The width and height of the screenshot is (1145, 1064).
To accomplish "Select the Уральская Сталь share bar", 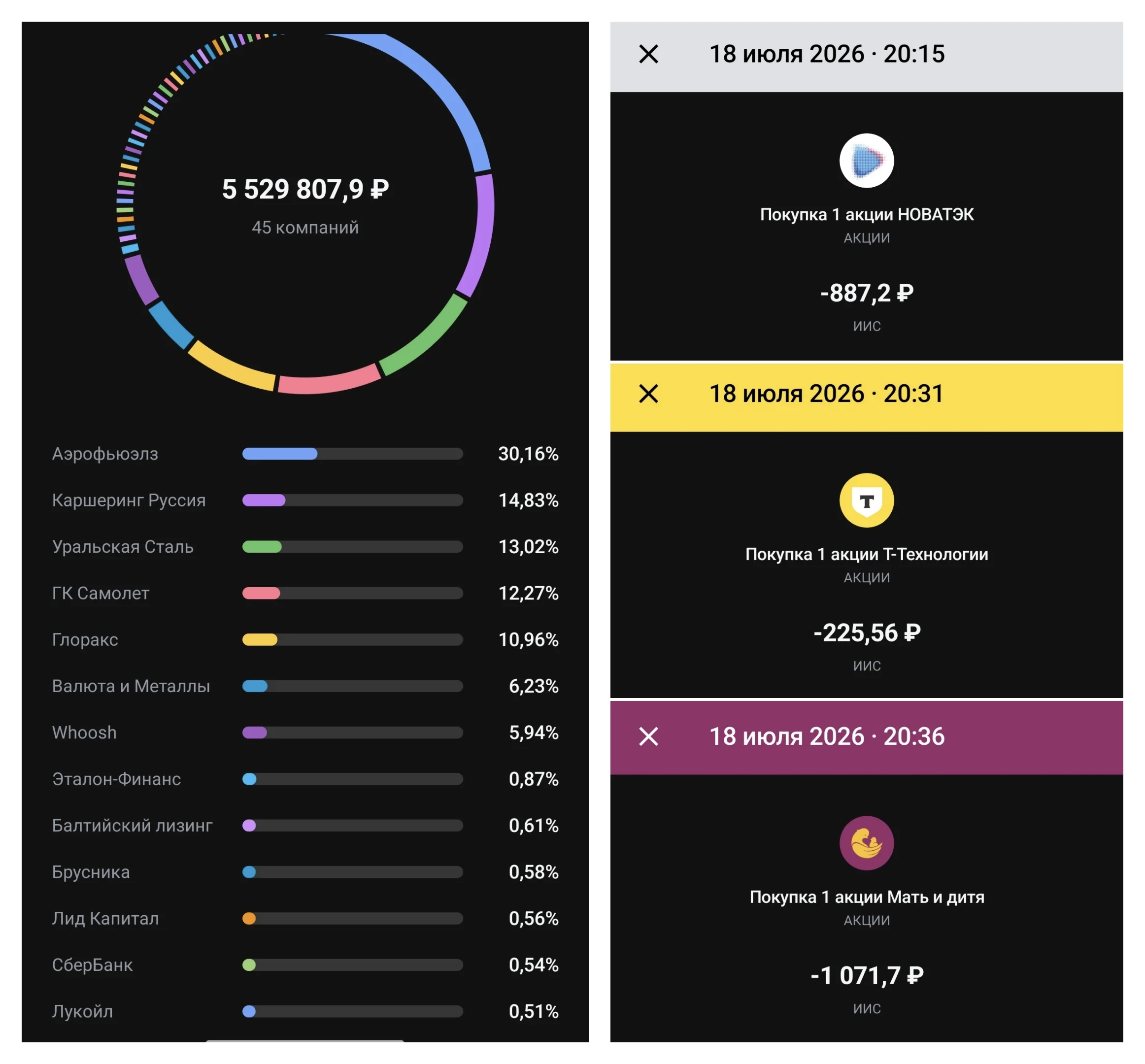I will [352, 546].
